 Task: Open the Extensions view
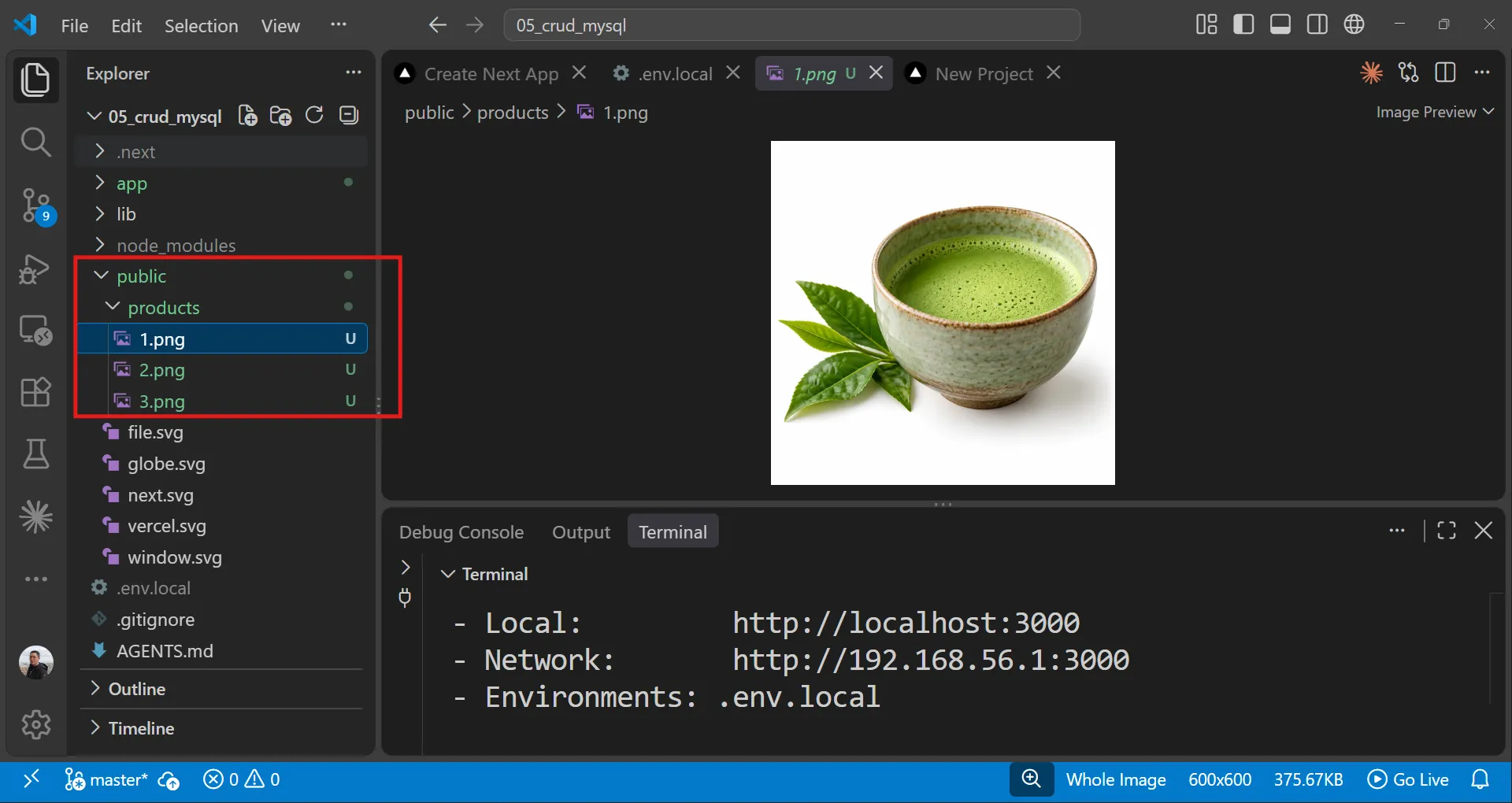tap(35, 391)
